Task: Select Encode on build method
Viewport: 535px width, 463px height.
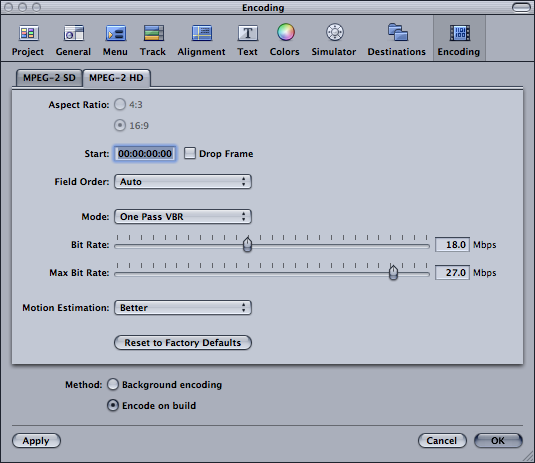Action: click(x=113, y=405)
